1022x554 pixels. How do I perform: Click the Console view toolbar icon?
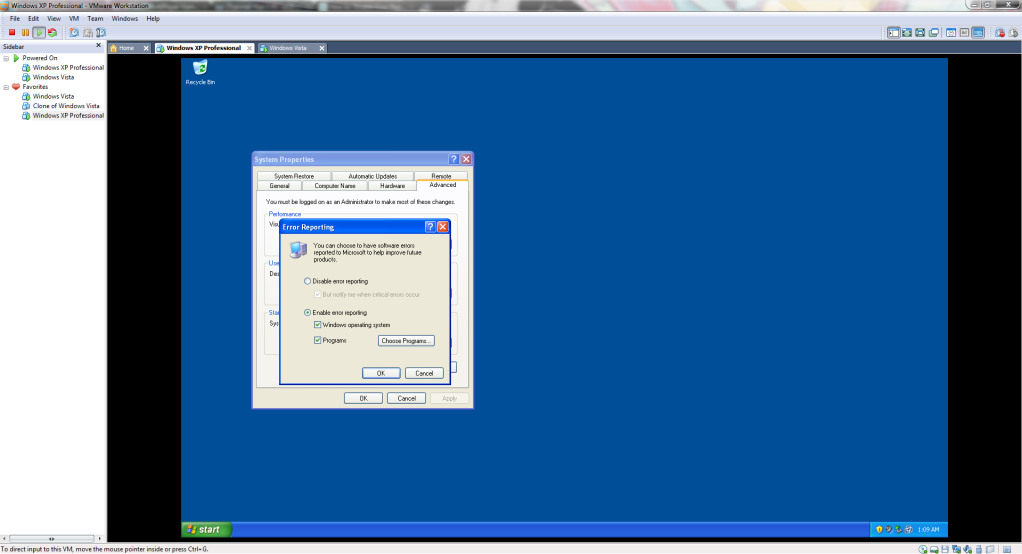(x=978, y=33)
